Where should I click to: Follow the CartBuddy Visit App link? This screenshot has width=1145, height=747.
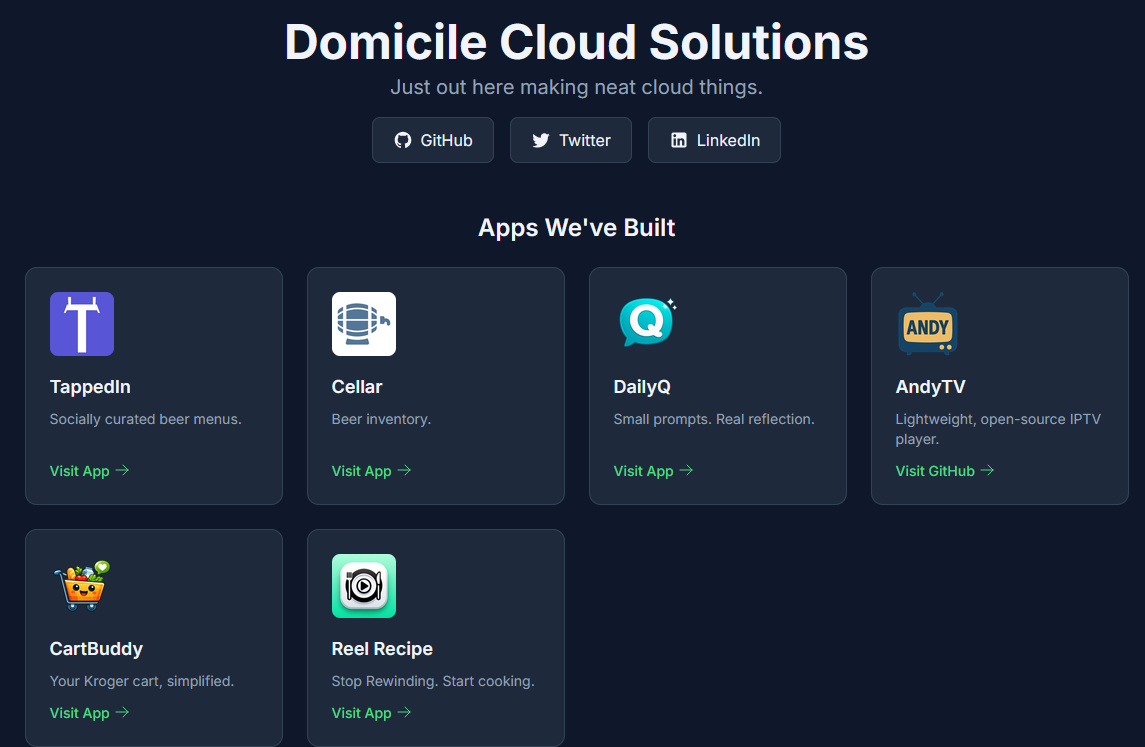pyautogui.click(x=89, y=713)
